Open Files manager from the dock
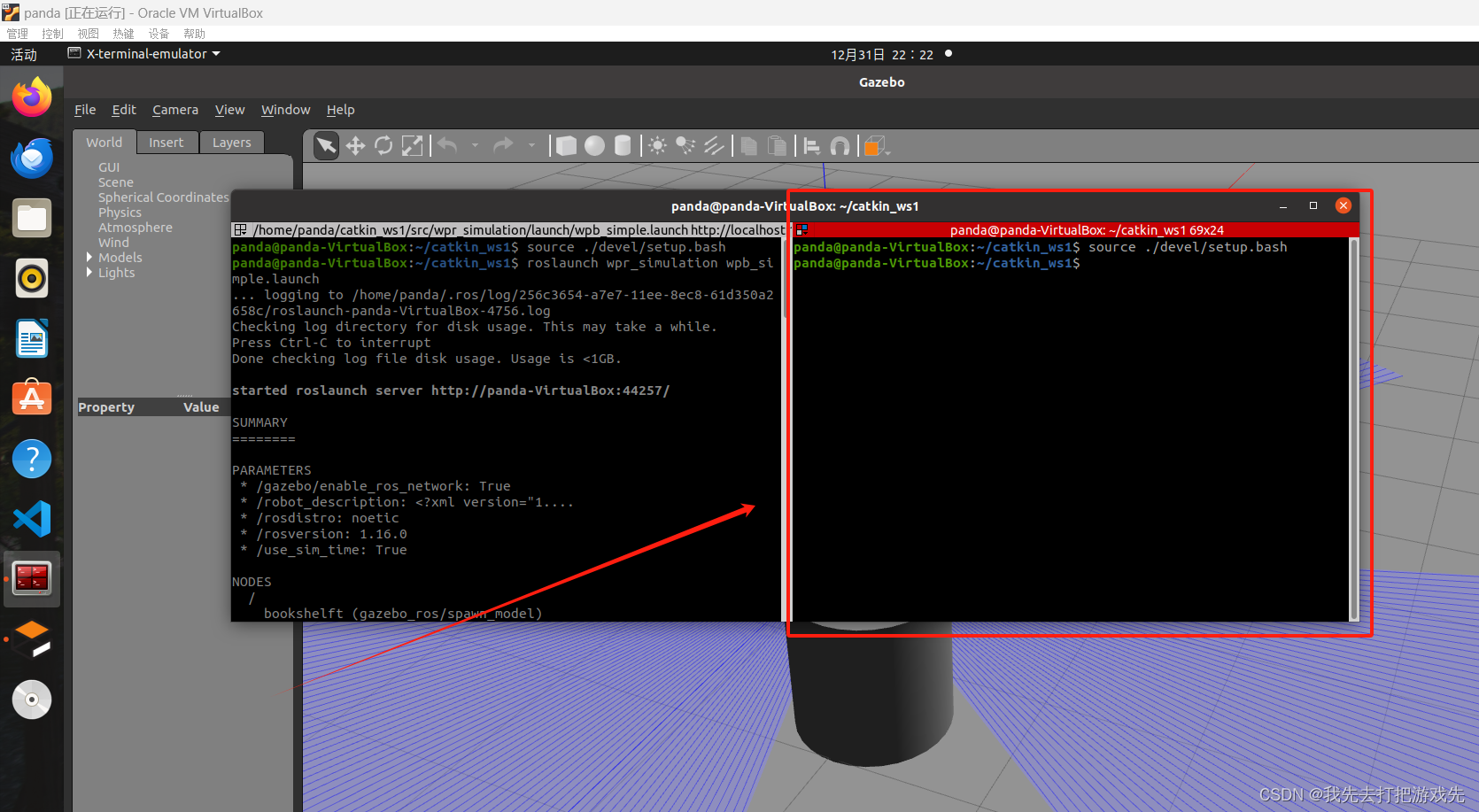1479x812 pixels. coord(32,218)
